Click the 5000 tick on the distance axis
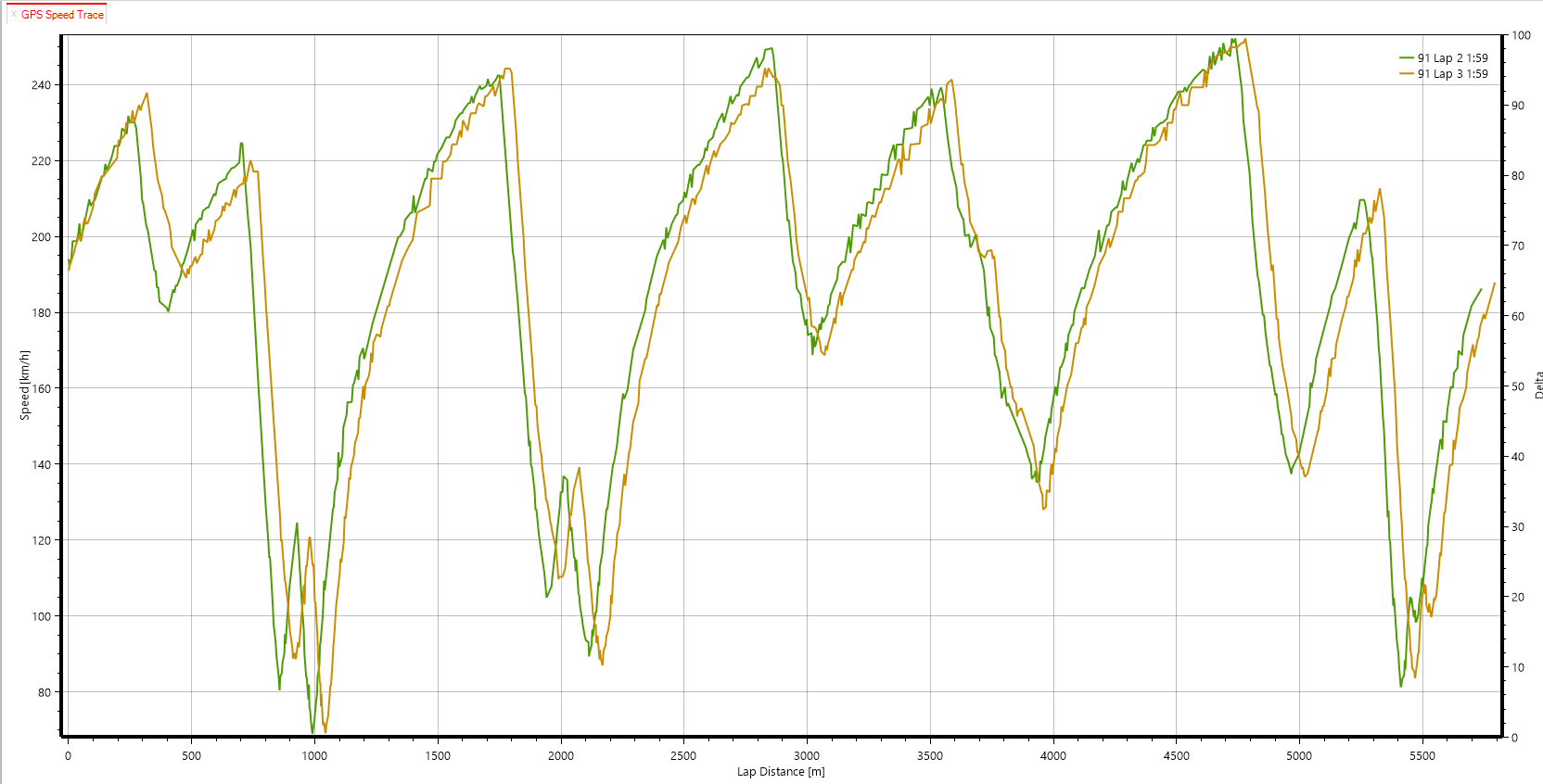 tap(1299, 756)
